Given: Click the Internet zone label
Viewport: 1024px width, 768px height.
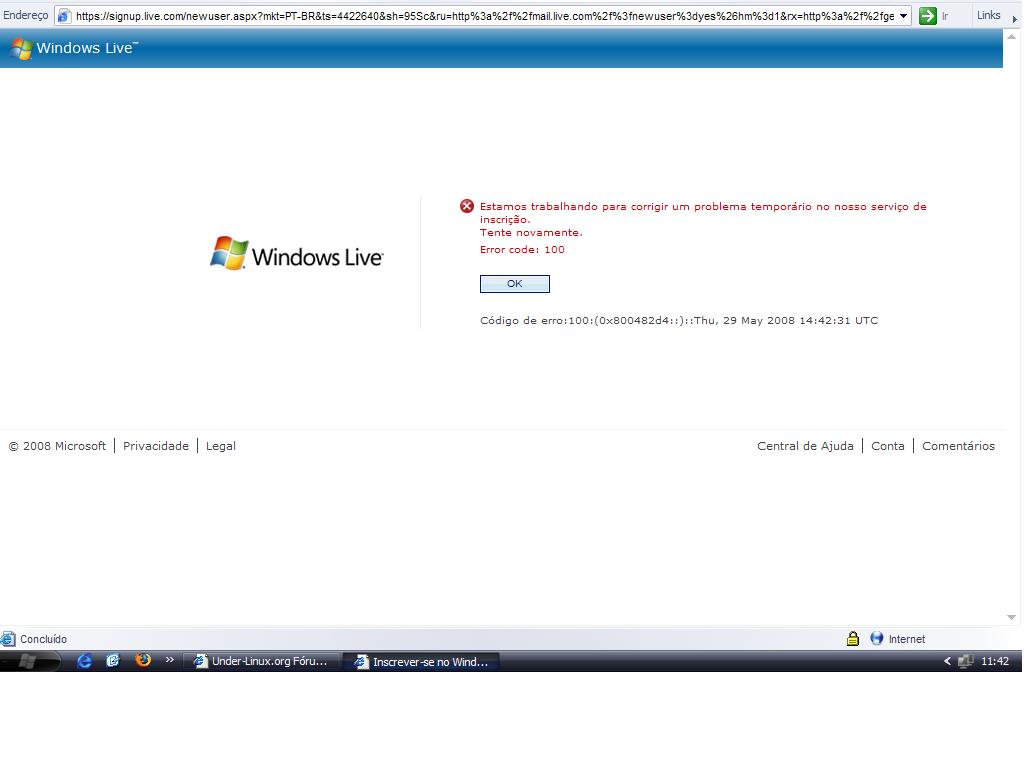Looking at the screenshot, I should coord(906,639).
